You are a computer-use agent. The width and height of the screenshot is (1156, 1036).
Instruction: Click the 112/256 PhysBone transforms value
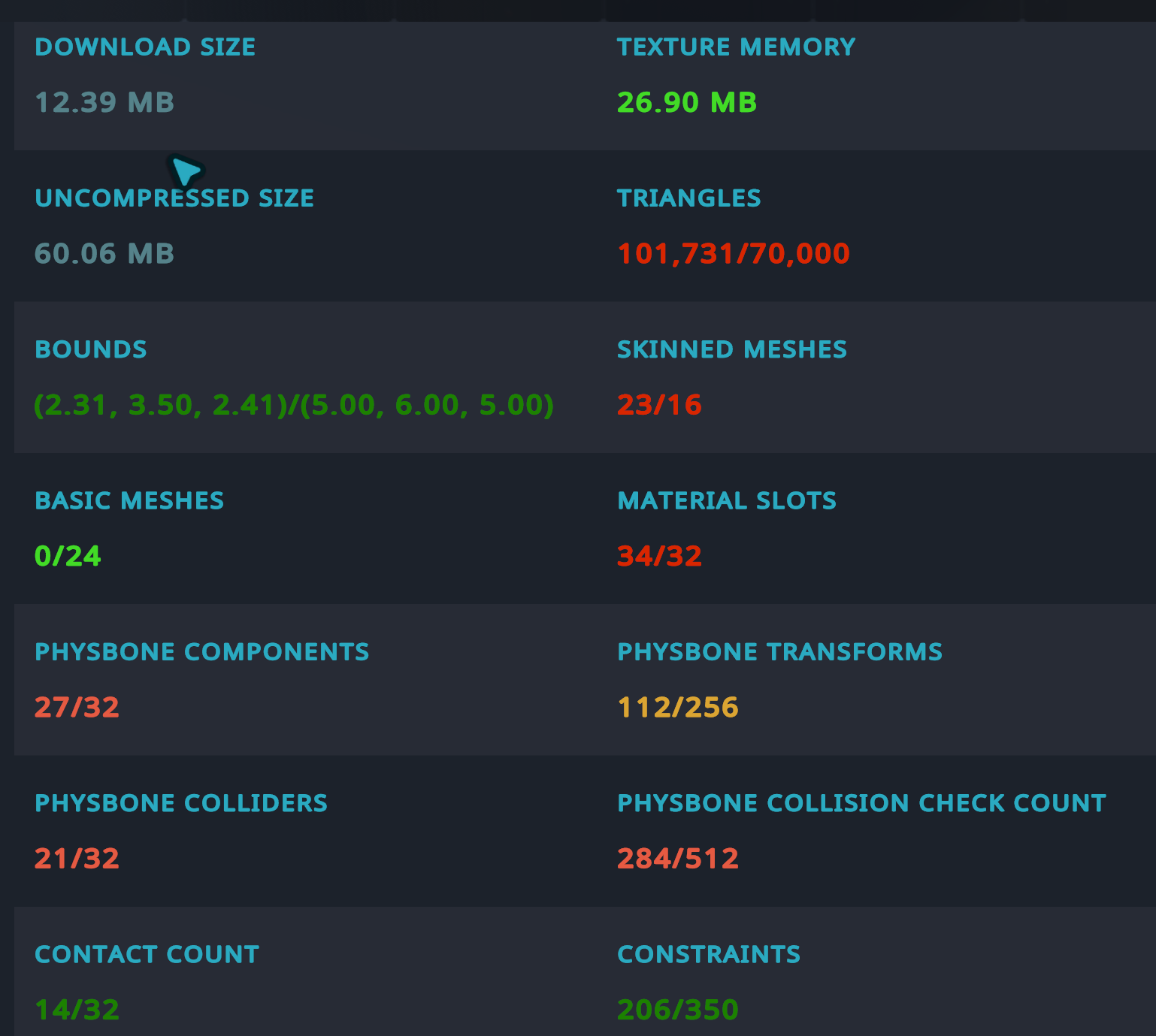coord(677,708)
